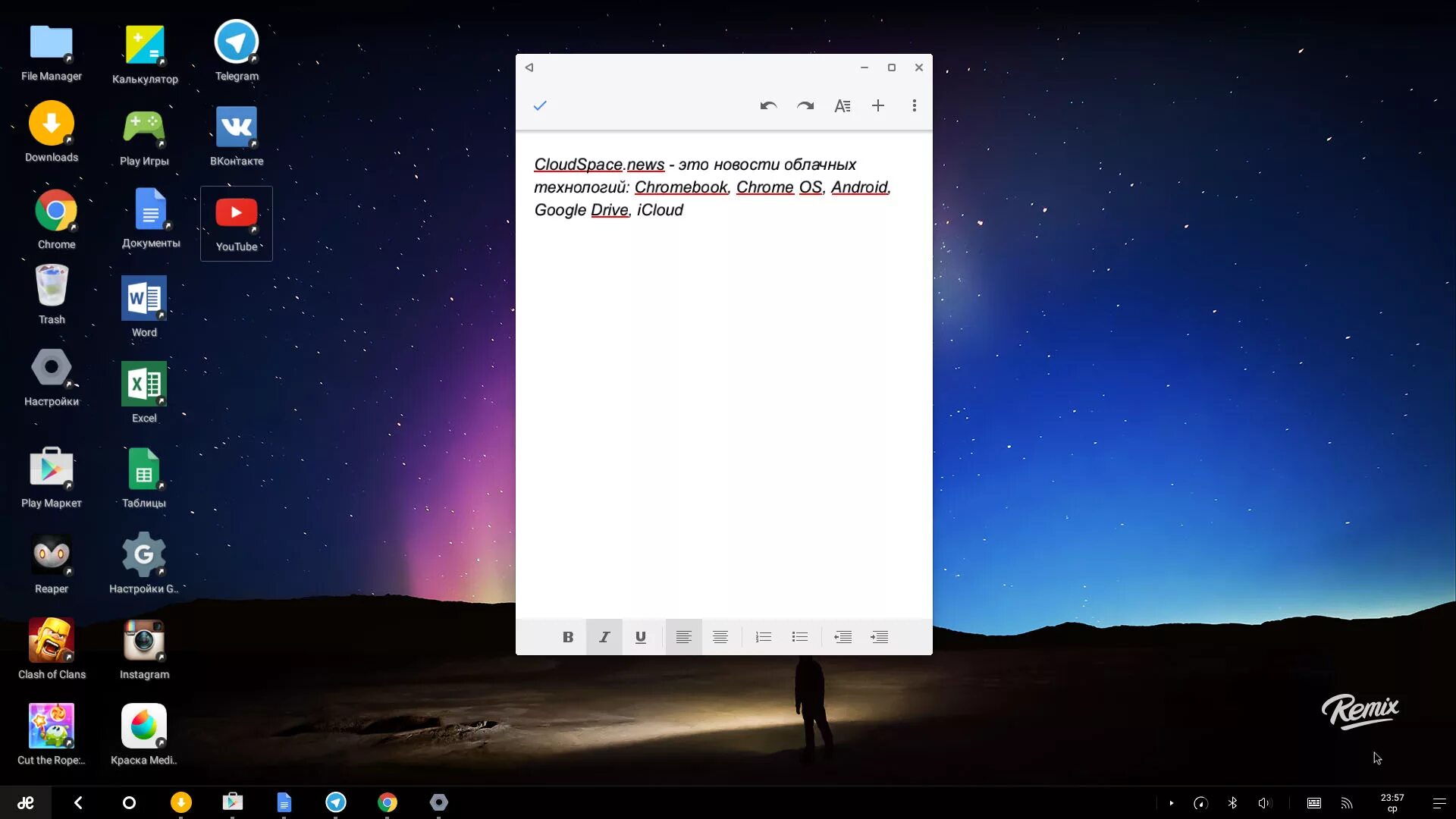
Task: Decrease paragraph indent
Action: [843, 637]
